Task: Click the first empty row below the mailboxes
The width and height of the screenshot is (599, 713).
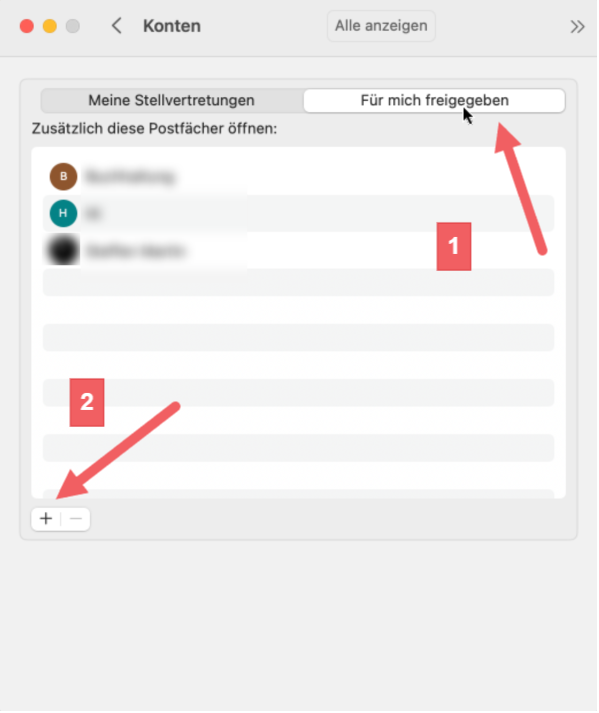Action: click(298, 282)
